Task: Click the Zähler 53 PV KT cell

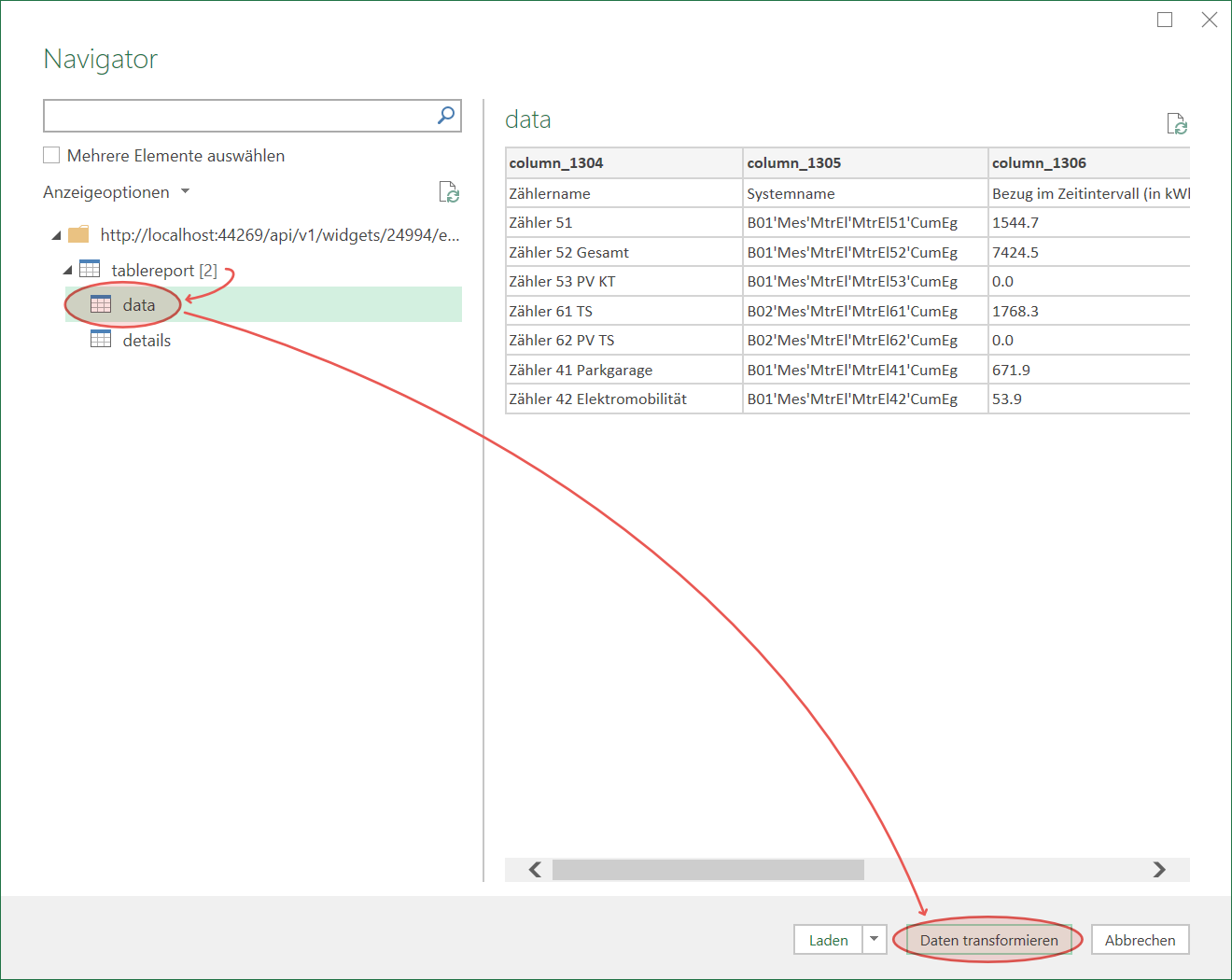Action: (623, 281)
